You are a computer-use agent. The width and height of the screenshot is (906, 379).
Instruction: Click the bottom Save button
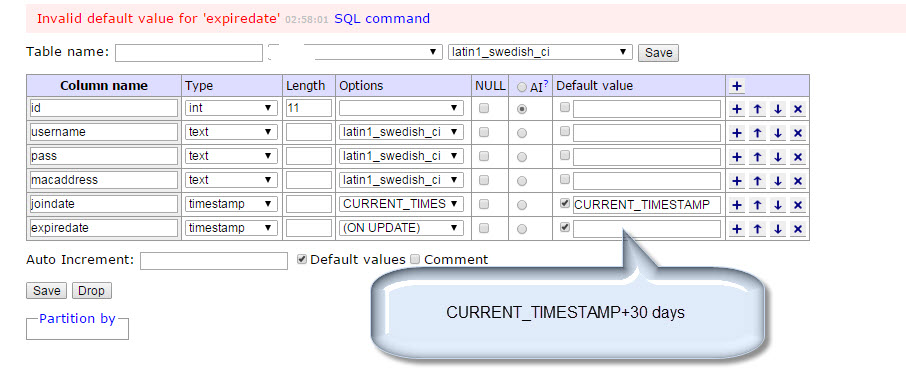point(46,291)
